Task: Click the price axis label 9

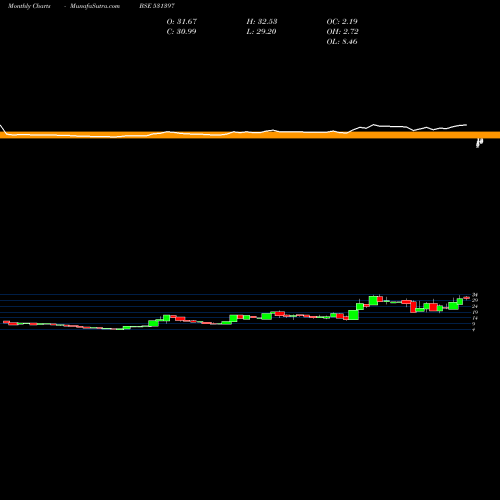Action: click(x=474, y=324)
